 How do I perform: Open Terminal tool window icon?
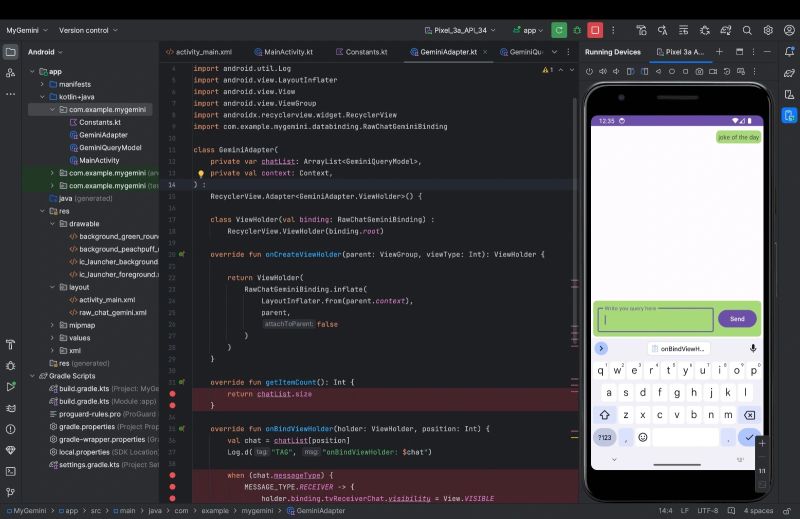[x=10, y=472]
